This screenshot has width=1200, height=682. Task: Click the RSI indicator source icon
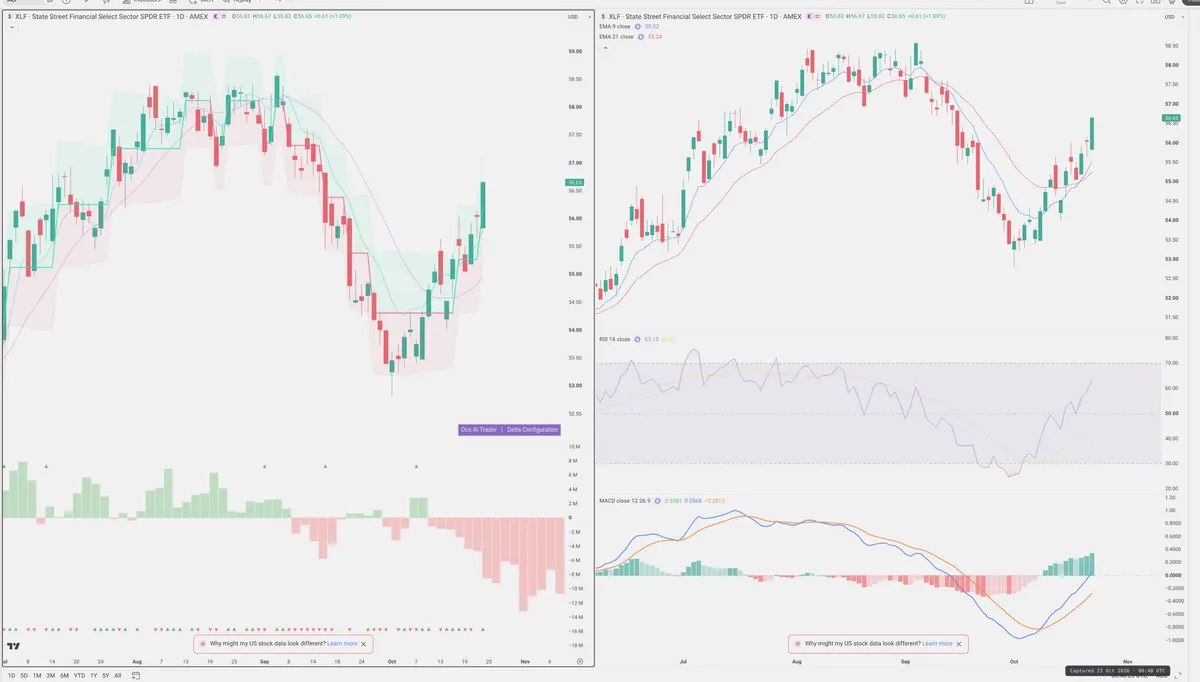click(x=637, y=339)
